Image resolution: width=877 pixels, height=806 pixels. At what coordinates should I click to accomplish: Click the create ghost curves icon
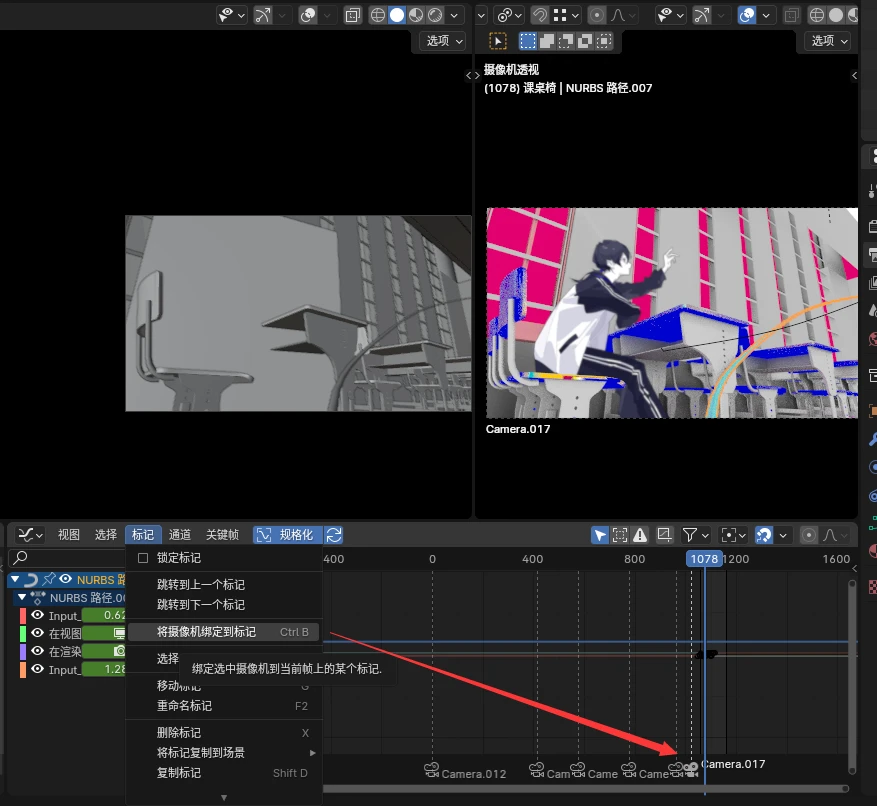[x=664, y=535]
